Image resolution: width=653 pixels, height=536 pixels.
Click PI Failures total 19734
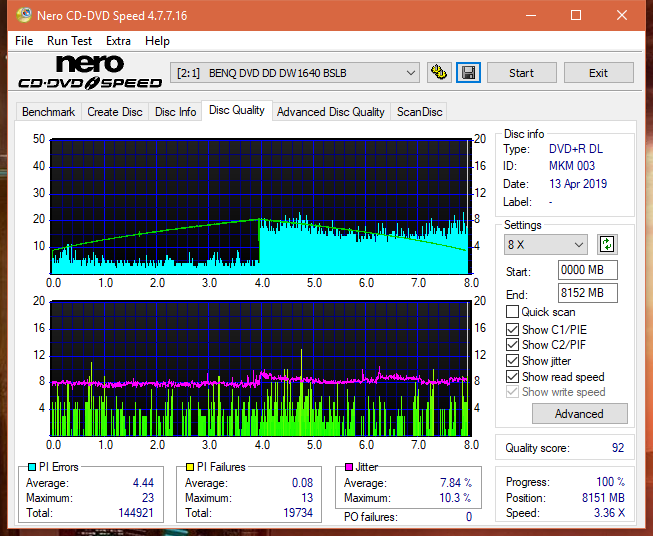[298, 513]
